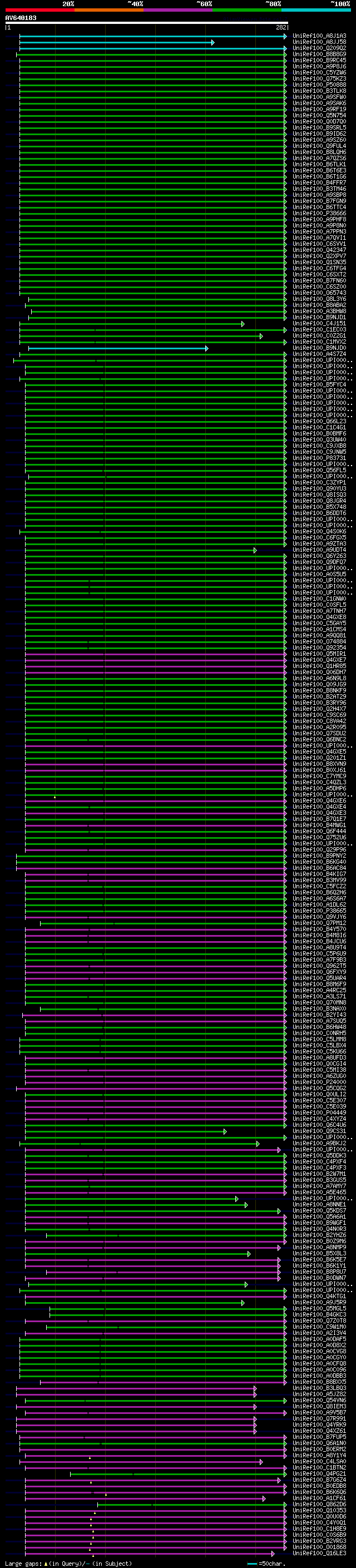Viewport: 356px width, 1568px height.
Task: Click the UniRef100_A9SAK6 label
Action: click(x=319, y=103)
